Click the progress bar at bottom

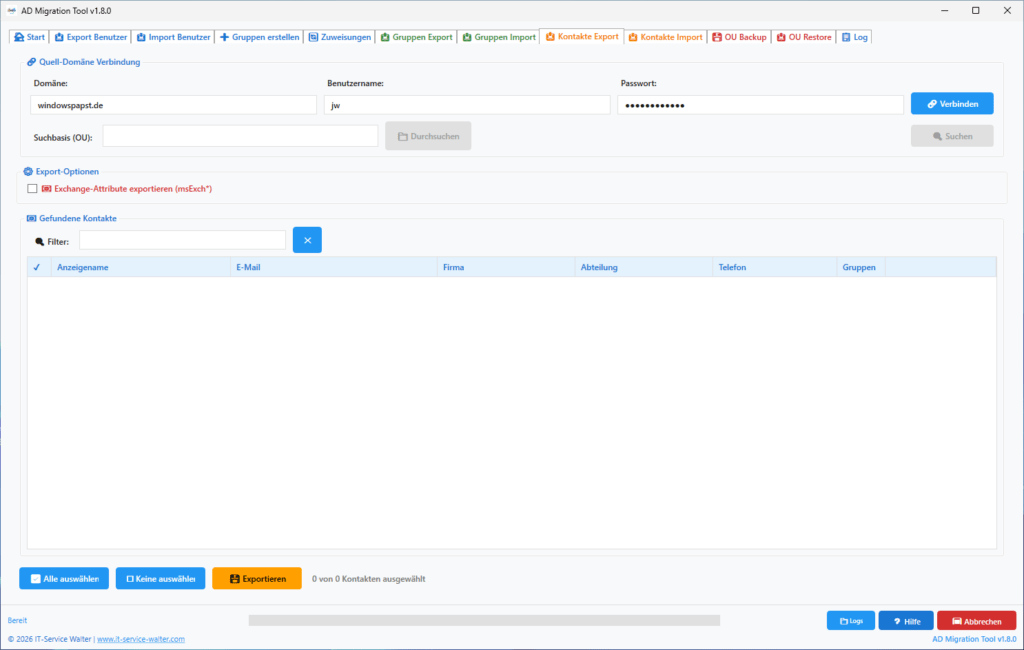tap(484, 620)
